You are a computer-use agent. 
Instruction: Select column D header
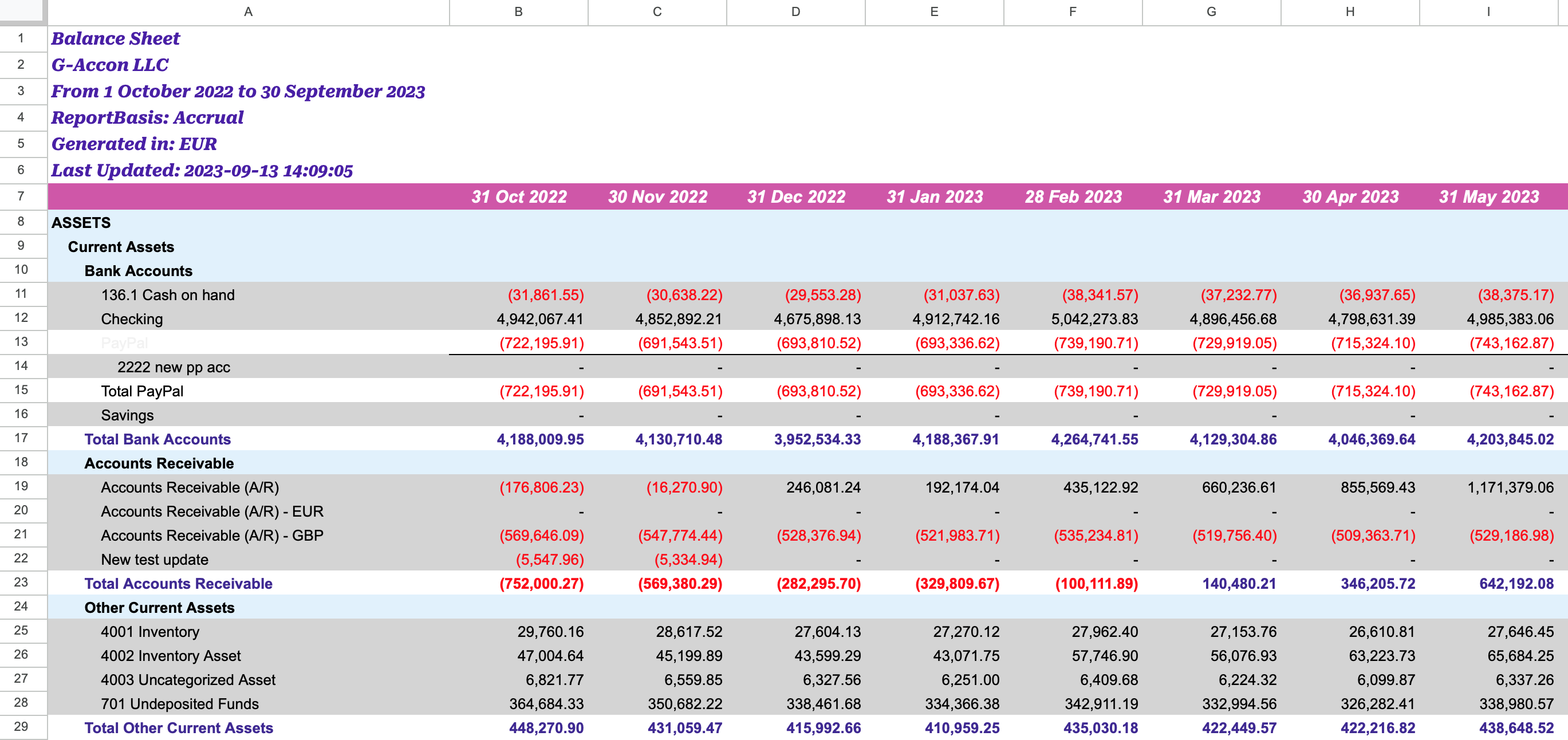coord(795,11)
